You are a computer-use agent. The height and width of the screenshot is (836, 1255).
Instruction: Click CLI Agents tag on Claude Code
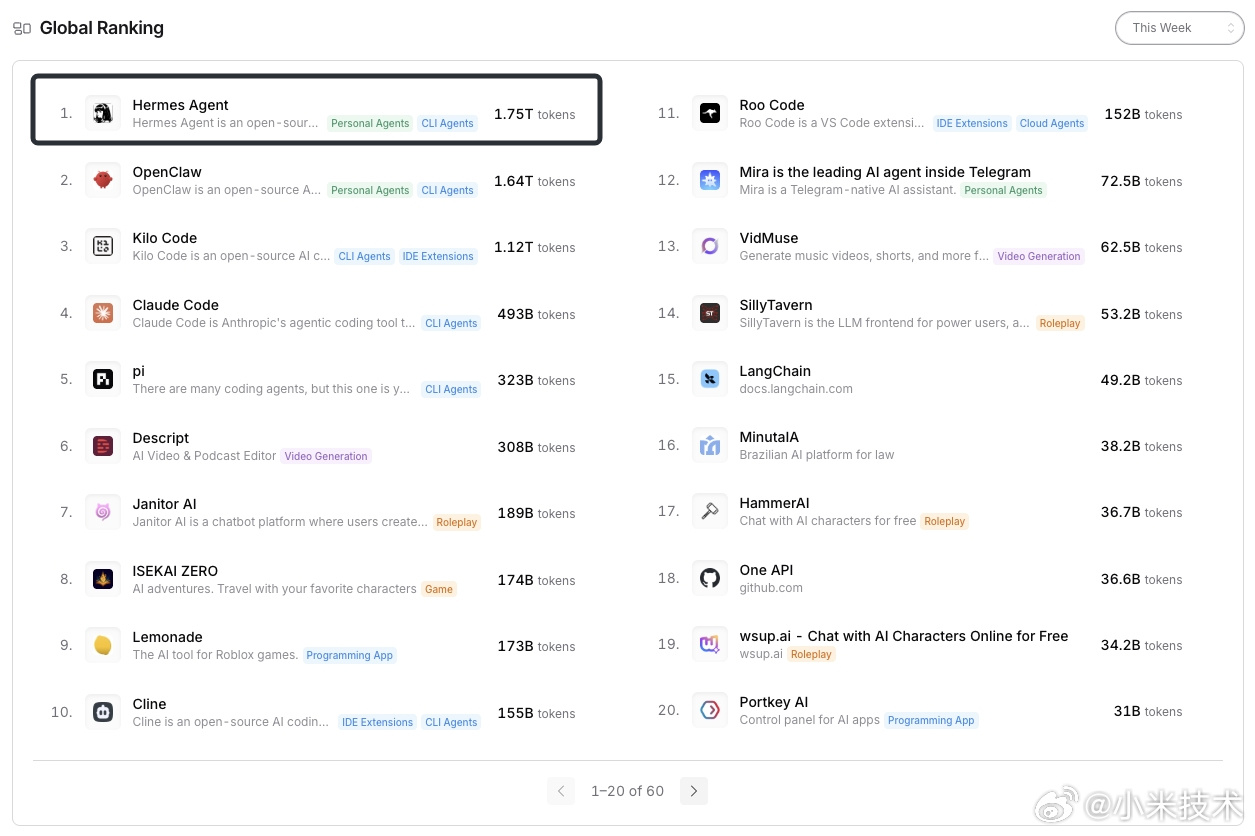pyautogui.click(x=451, y=324)
